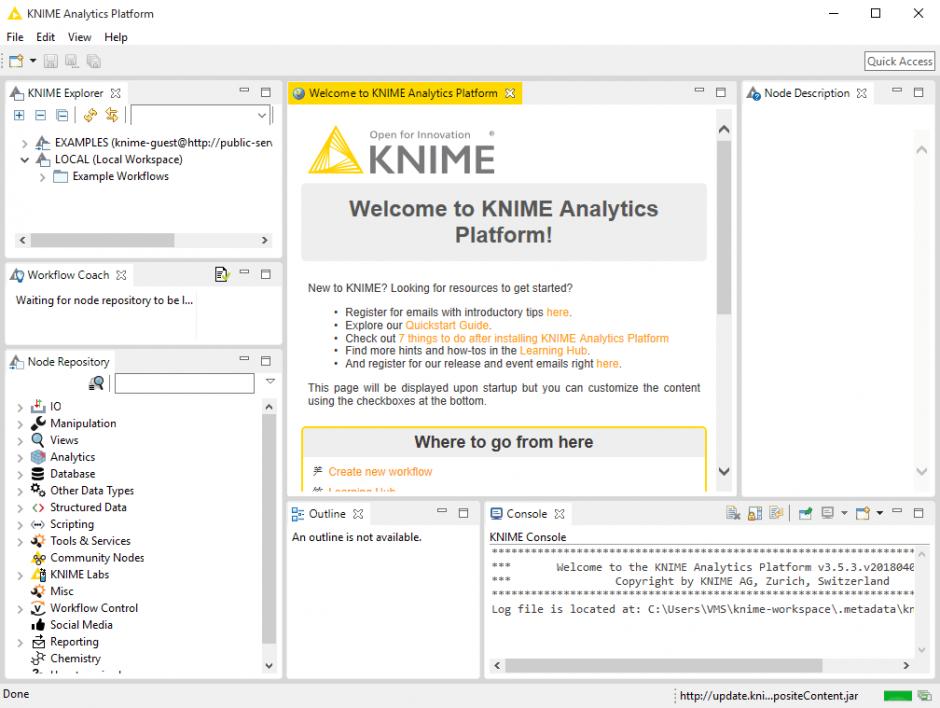Screen dimensions: 940x708
Task: Expand the IO category
Action: (20, 407)
